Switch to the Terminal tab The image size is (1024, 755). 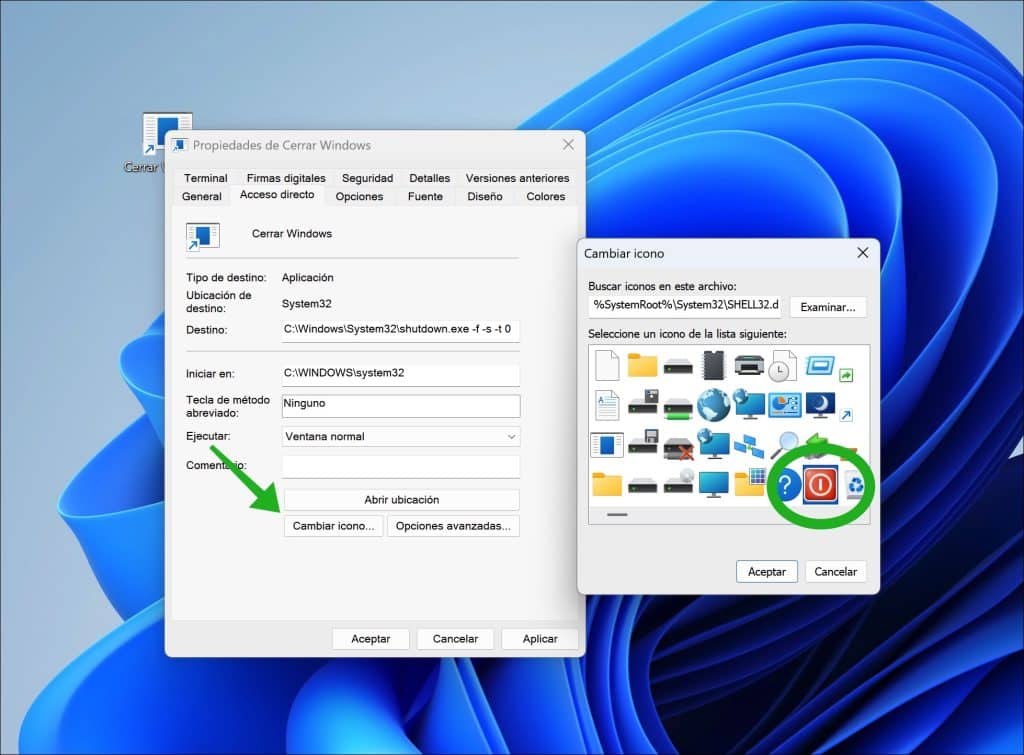(x=206, y=178)
